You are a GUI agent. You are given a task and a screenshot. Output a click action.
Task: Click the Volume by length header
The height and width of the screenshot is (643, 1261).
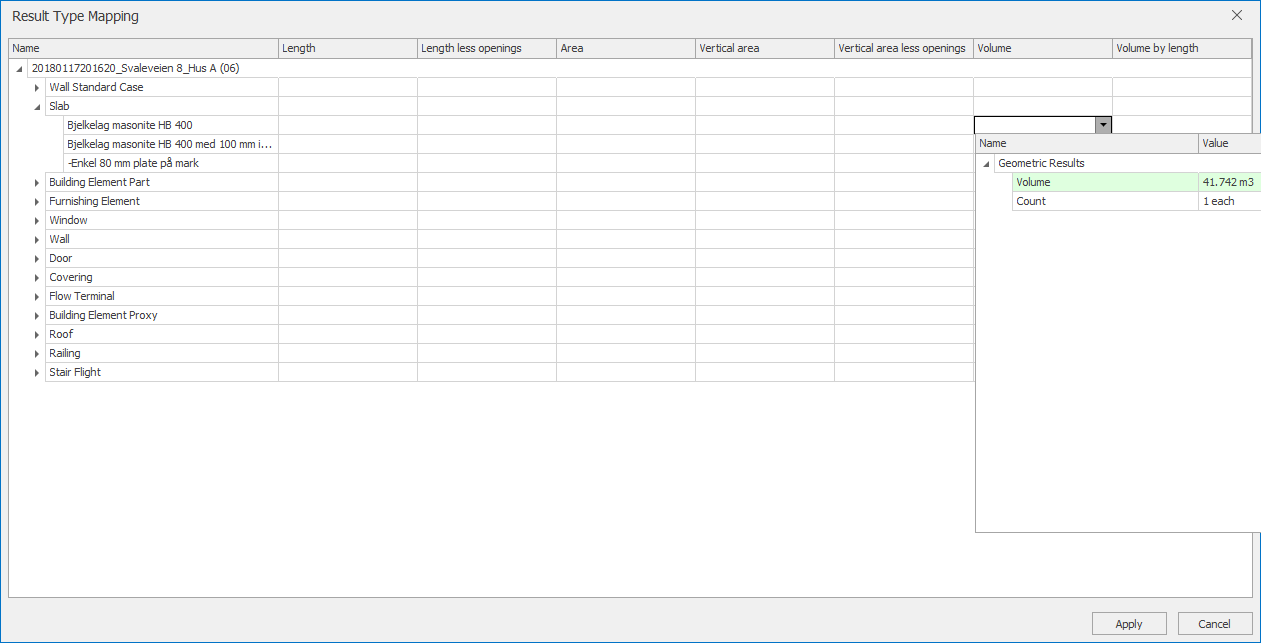pyautogui.click(x=1180, y=48)
